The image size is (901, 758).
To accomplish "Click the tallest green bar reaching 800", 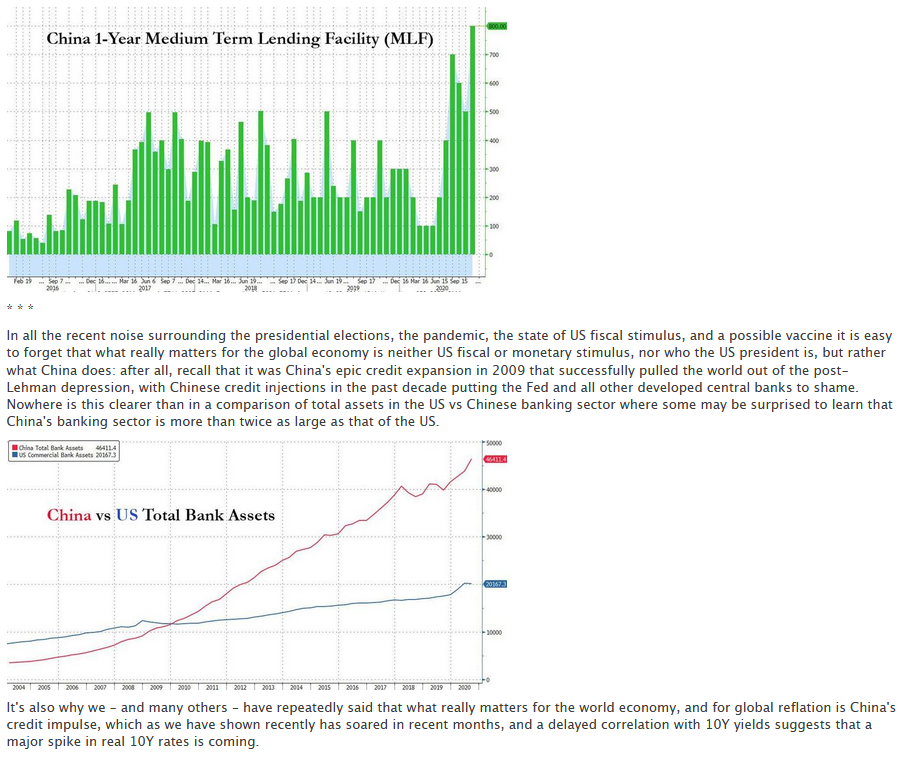I will point(473,140).
